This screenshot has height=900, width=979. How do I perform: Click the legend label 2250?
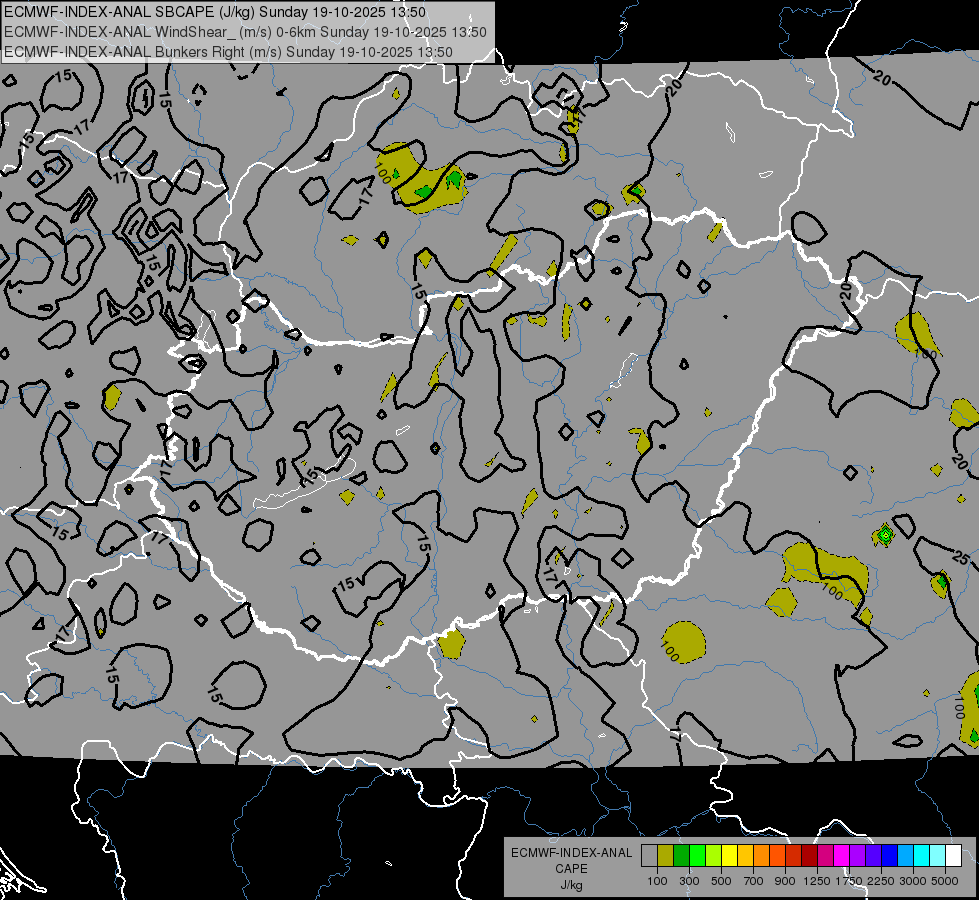[x=881, y=881]
